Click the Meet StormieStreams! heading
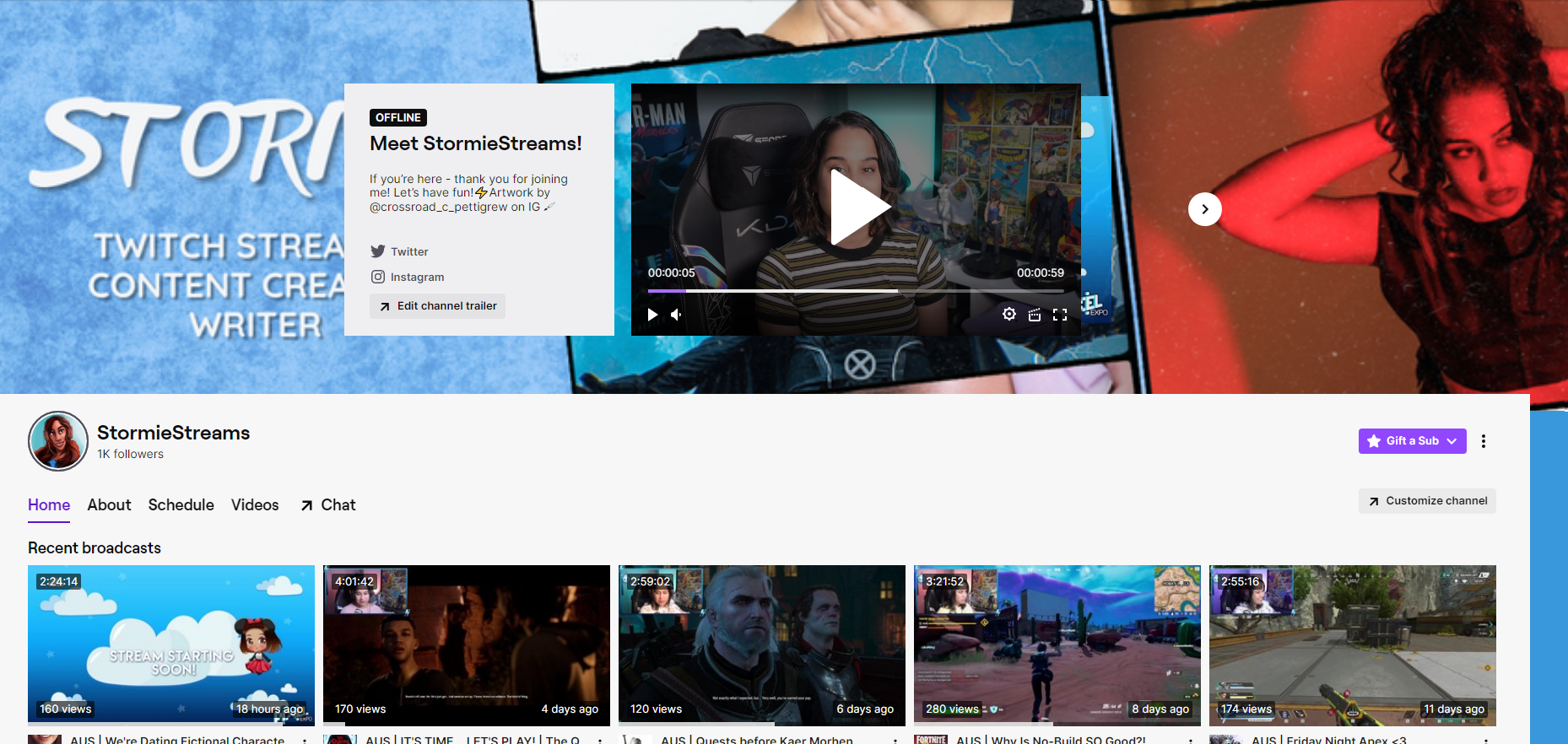This screenshot has height=744, width=1568. 476,143
